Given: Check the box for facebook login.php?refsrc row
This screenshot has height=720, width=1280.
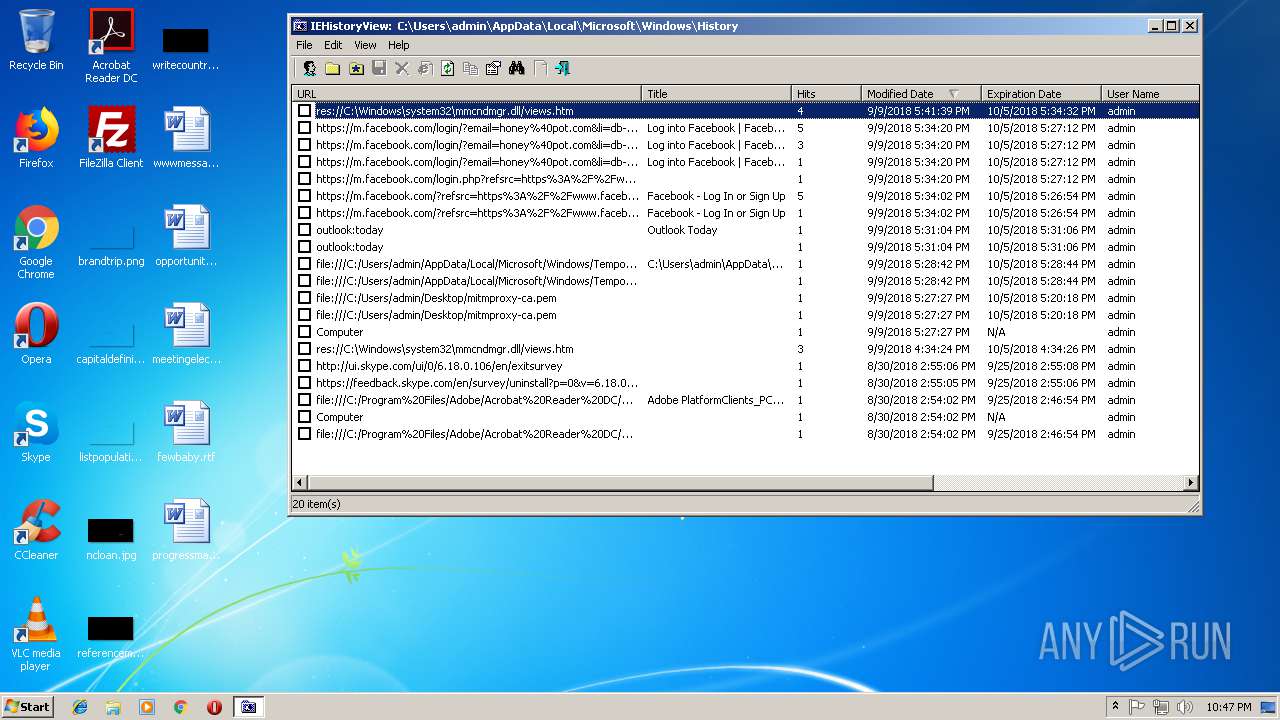Looking at the screenshot, I should coord(305,179).
